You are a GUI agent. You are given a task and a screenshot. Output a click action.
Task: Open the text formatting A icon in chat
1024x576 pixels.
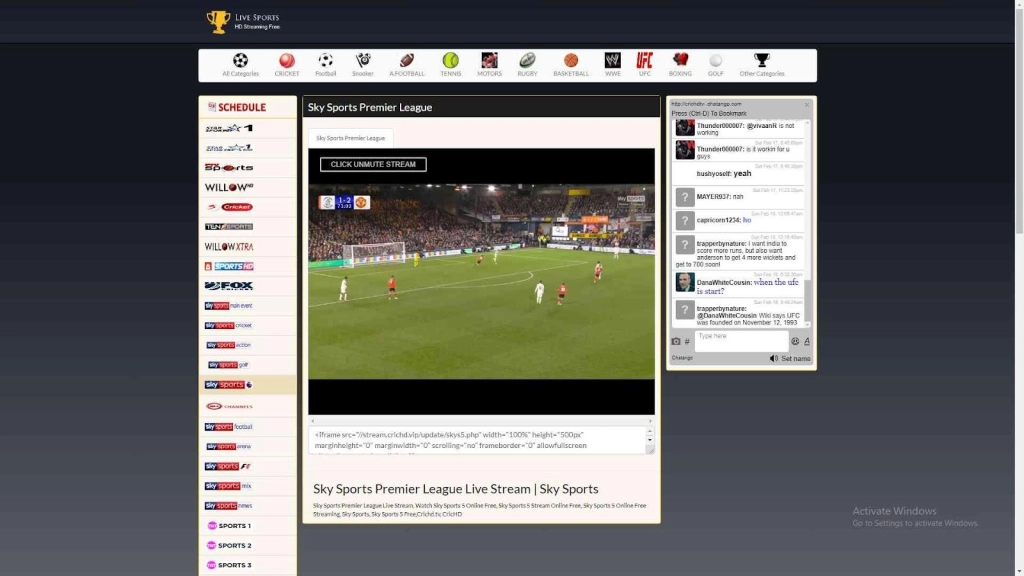click(807, 341)
